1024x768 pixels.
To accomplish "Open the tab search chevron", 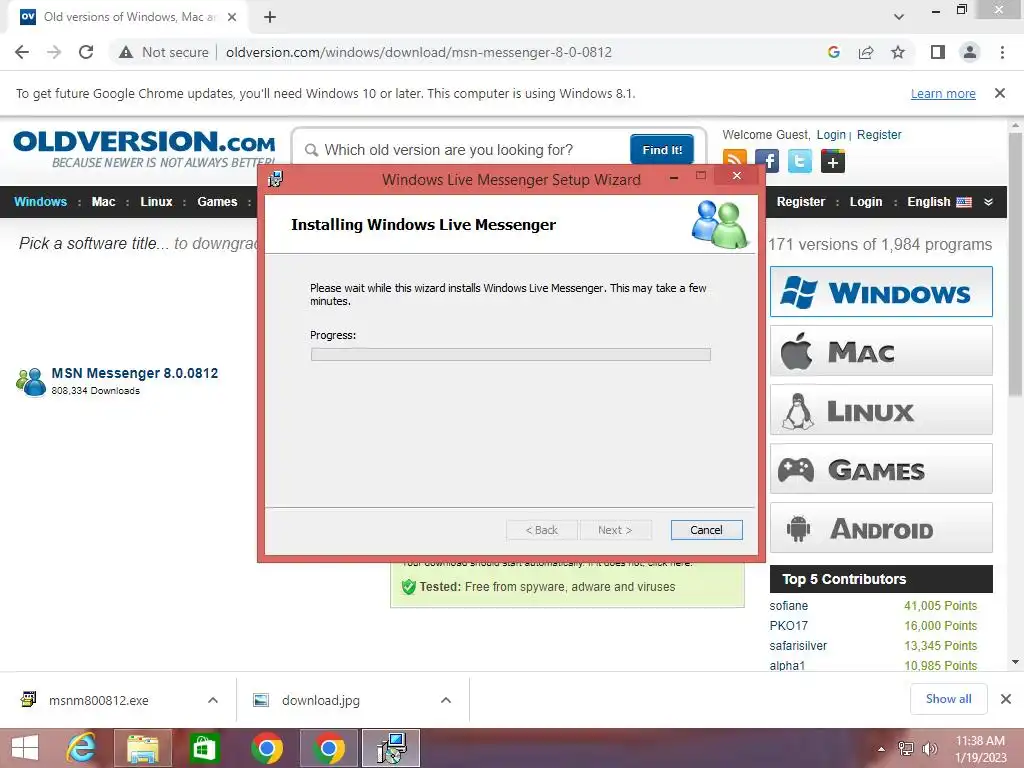I will [x=899, y=17].
